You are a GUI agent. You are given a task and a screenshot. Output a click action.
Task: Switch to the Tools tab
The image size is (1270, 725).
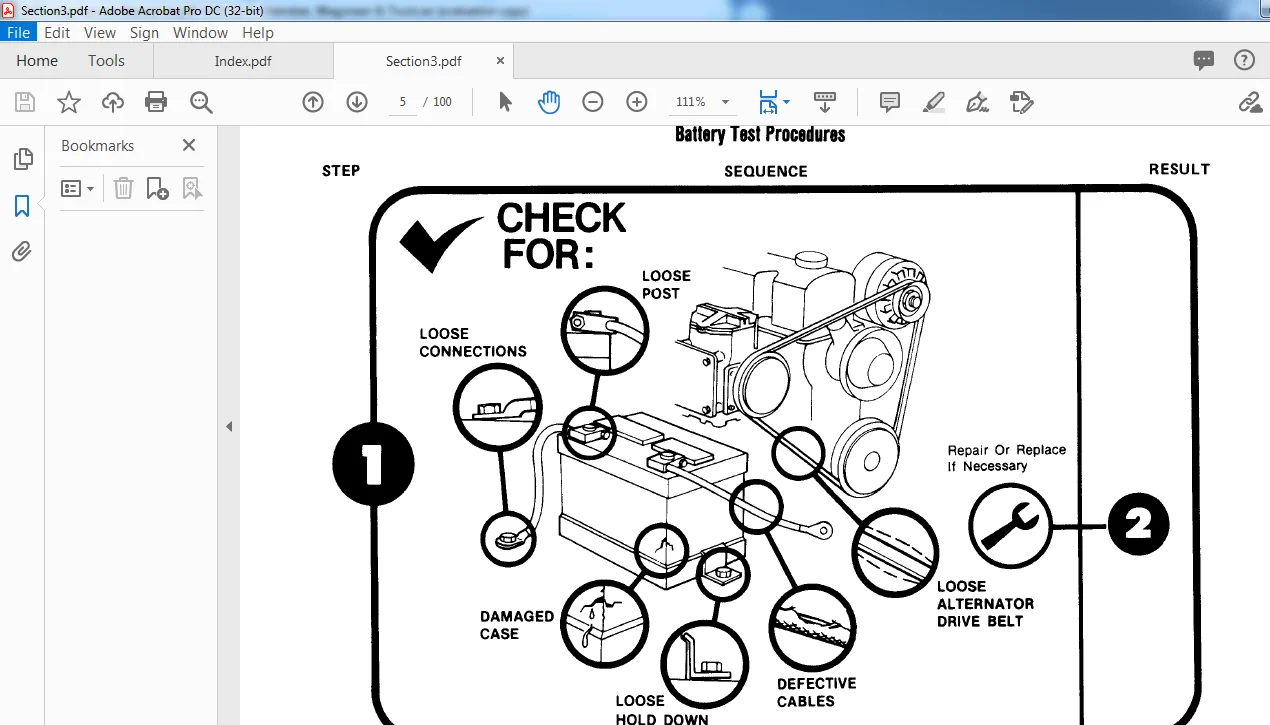(x=106, y=61)
